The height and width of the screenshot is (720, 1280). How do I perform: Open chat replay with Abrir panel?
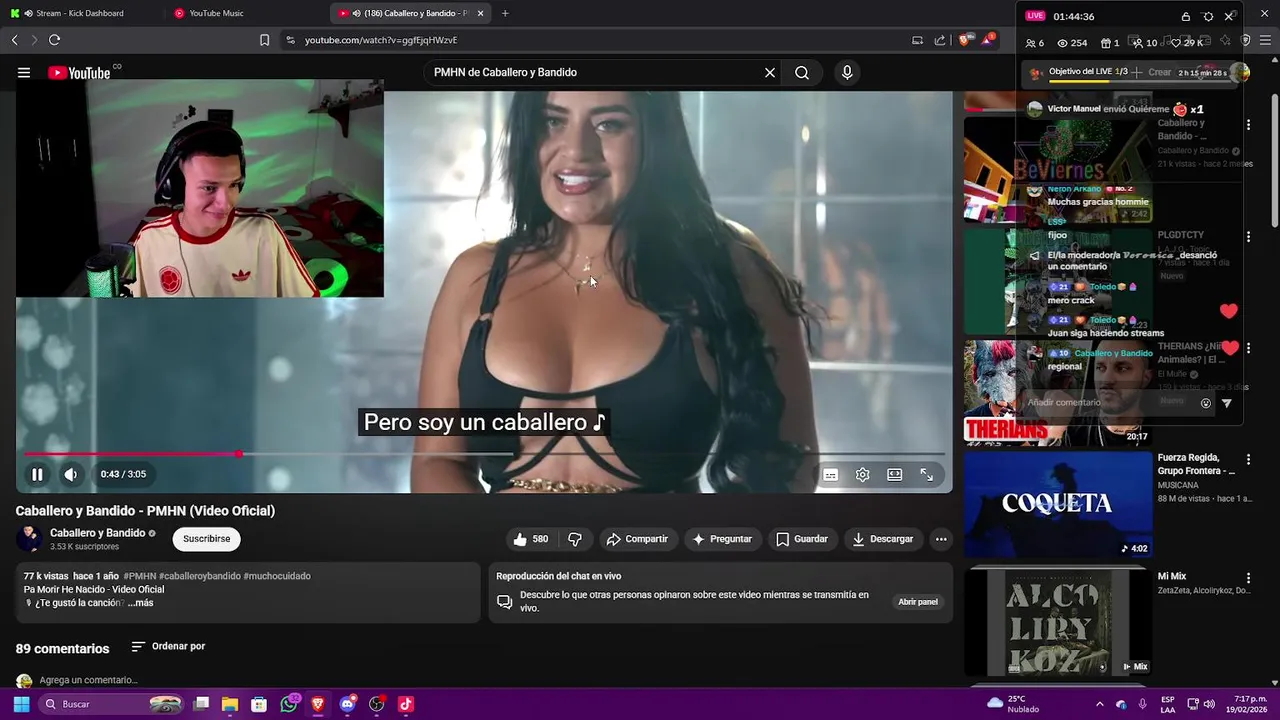click(918, 602)
